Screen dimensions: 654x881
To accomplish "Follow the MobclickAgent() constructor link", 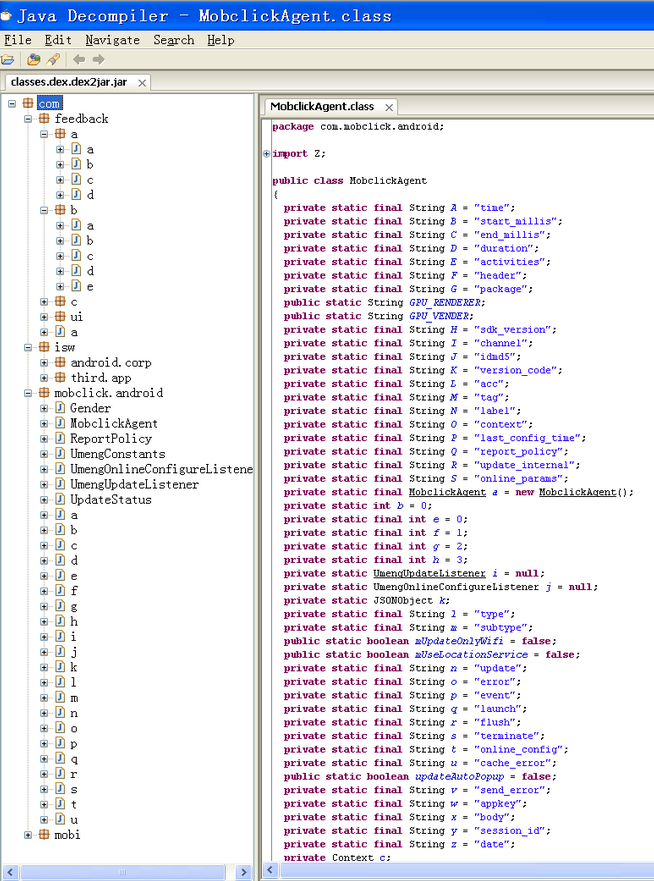I will tap(578, 492).
